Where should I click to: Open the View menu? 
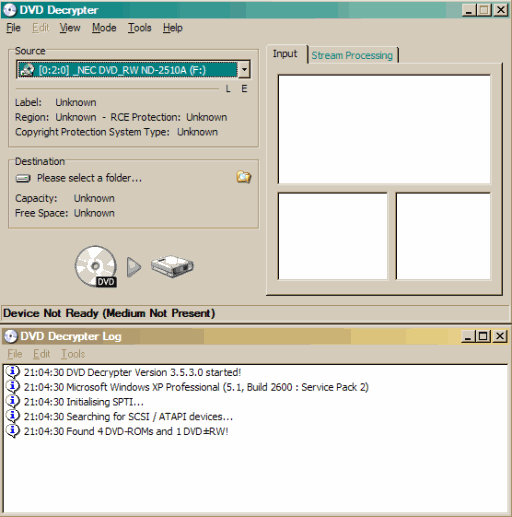point(70,28)
